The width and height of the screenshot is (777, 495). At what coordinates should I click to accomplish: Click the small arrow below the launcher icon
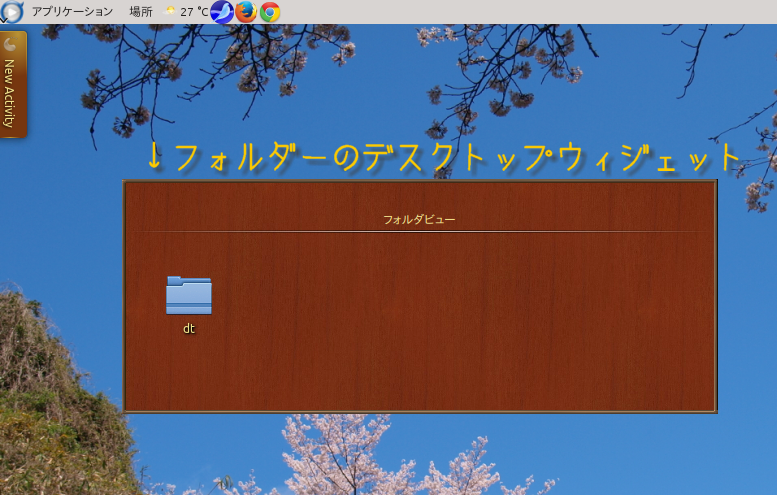tap(5, 21)
